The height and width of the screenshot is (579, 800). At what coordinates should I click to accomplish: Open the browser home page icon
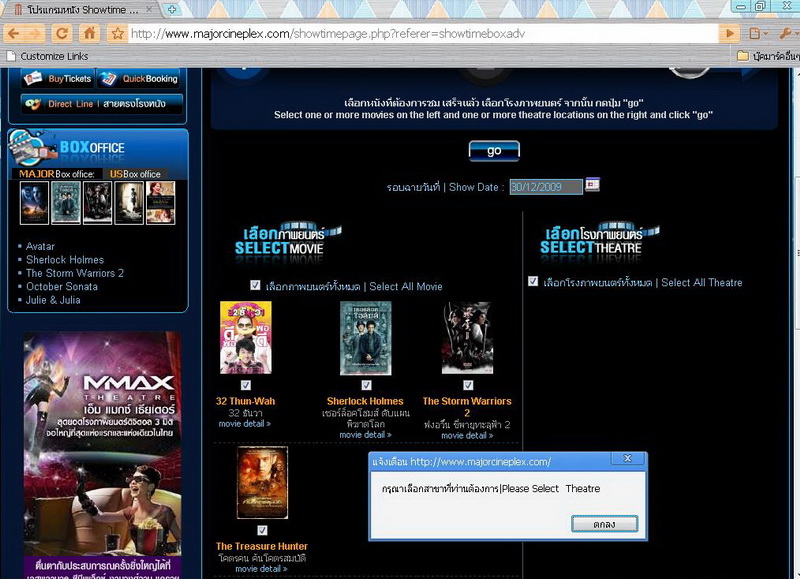[x=89, y=34]
